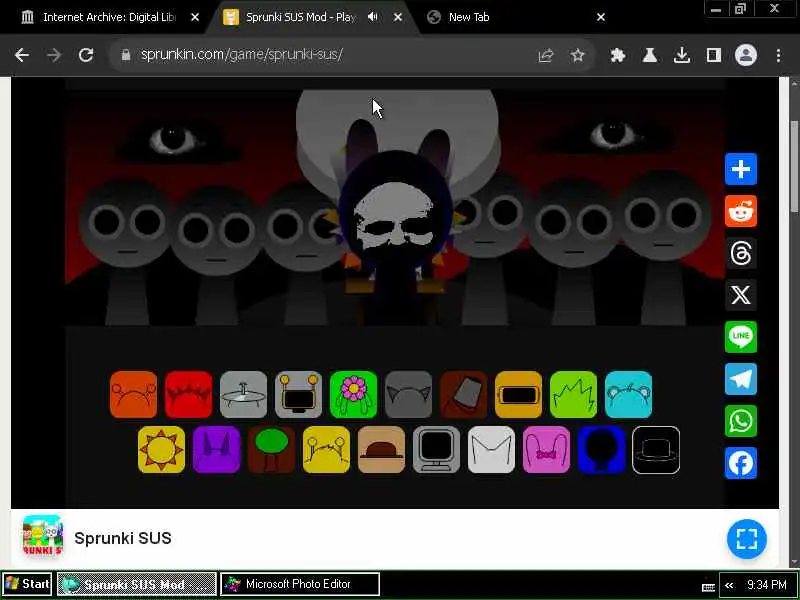Mute the Sprunki tab audio speaker icon

point(373,17)
